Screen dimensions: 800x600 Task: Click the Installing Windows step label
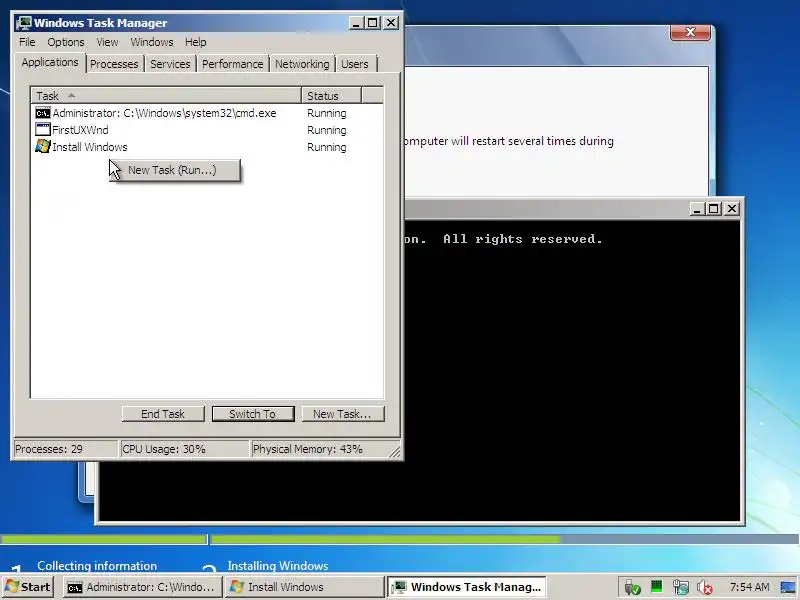278,566
